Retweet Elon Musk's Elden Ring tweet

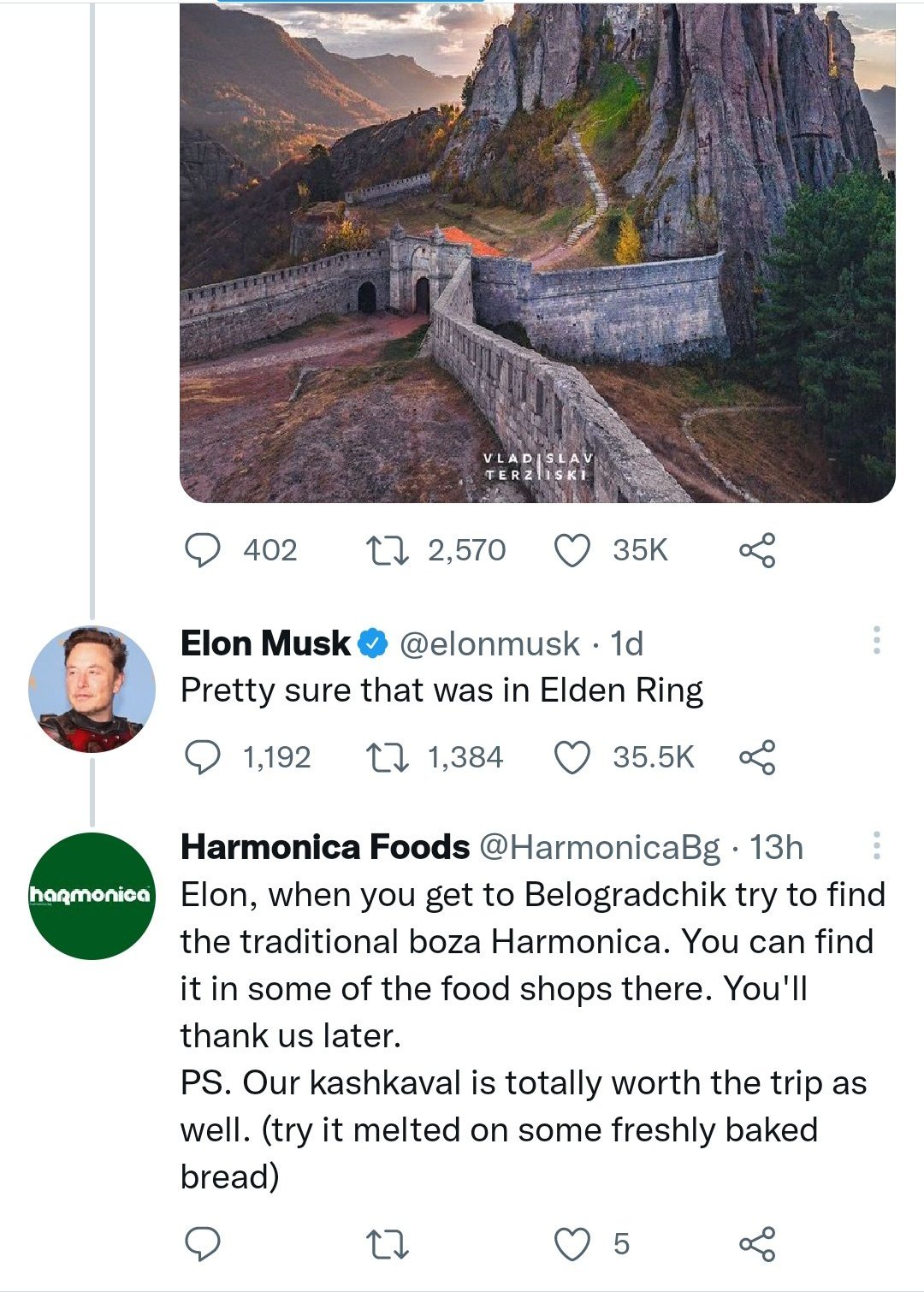tap(388, 757)
